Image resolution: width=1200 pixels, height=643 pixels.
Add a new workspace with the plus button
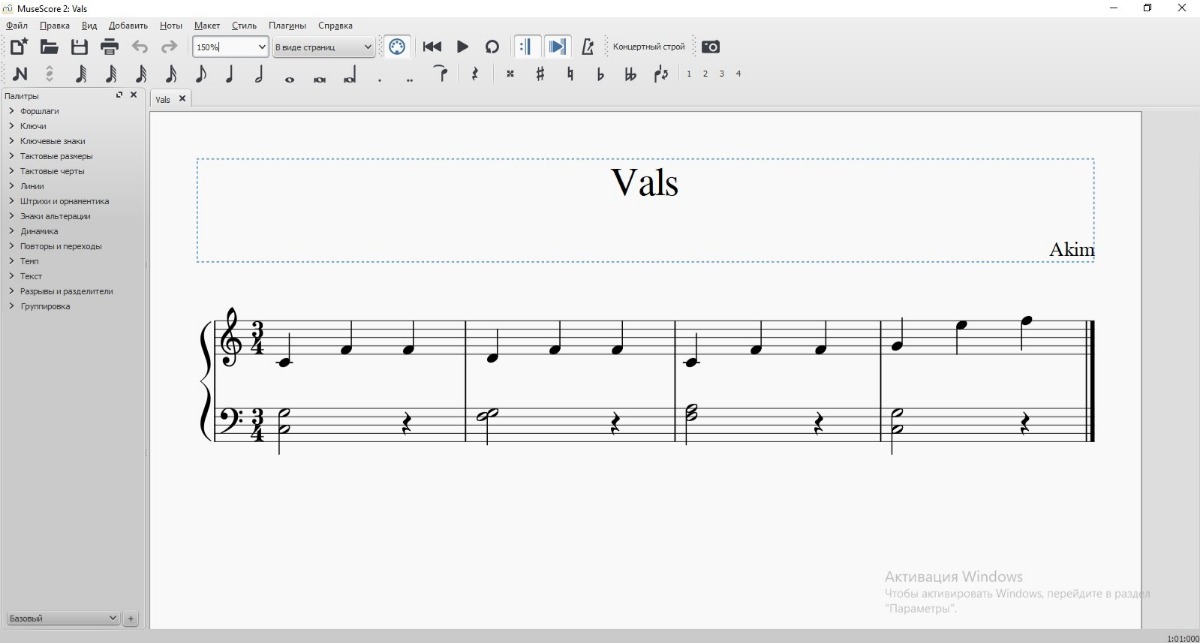130,619
